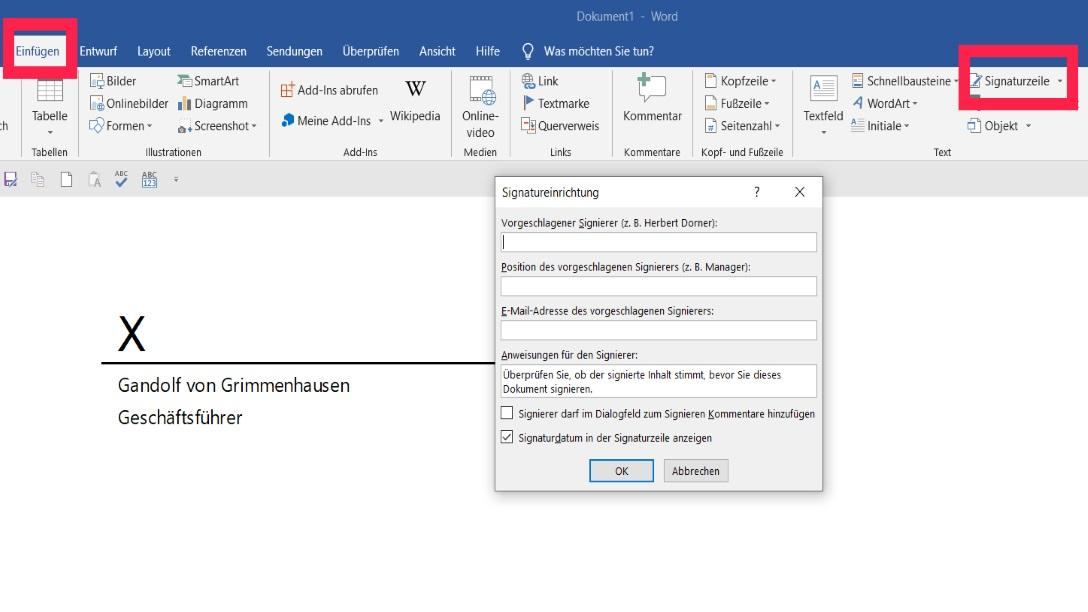Expand the Tabelle dropdown
This screenshot has width=1088, height=612.
pyautogui.click(x=49, y=131)
